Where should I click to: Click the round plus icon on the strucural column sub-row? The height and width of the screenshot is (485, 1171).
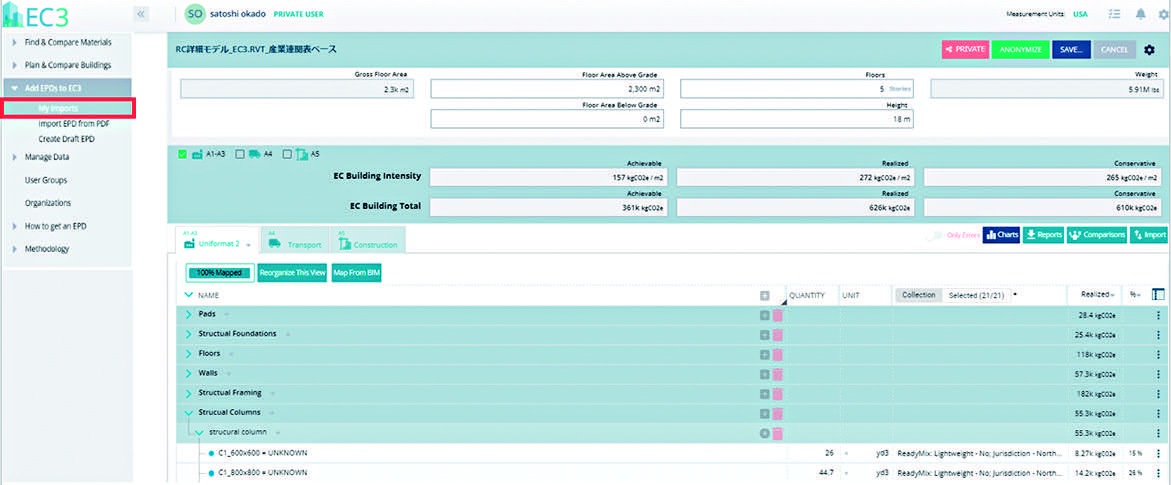pos(765,433)
